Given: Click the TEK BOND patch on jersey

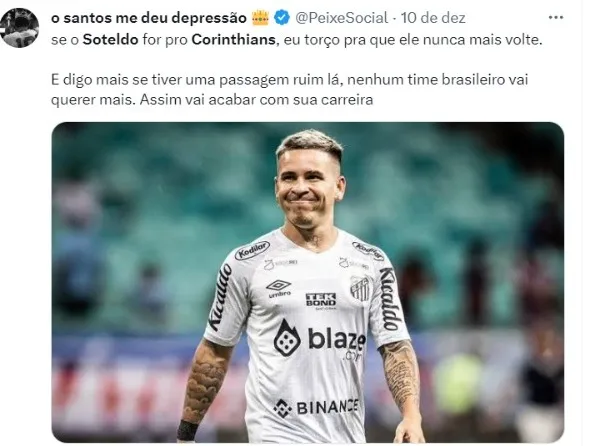Looking at the screenshot, I should (321, 300).
